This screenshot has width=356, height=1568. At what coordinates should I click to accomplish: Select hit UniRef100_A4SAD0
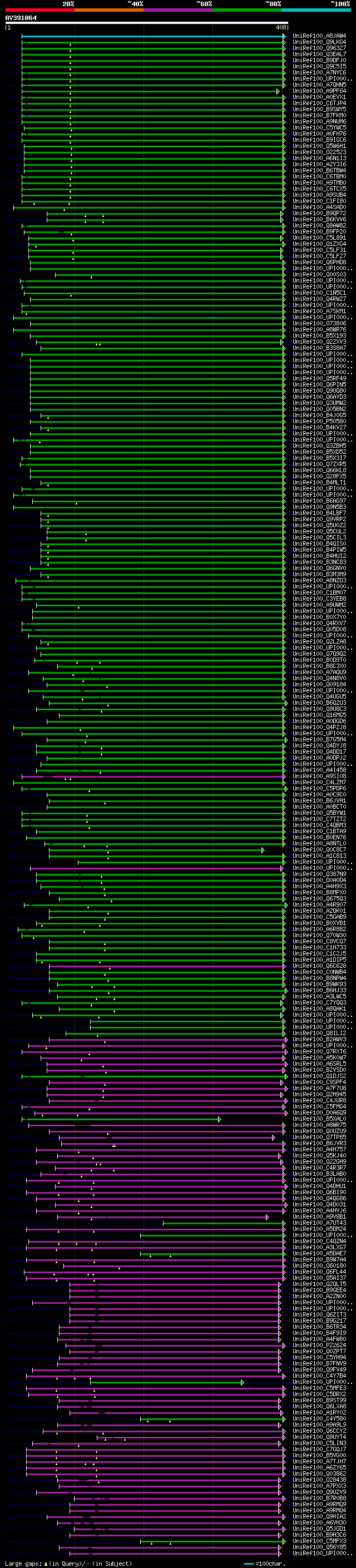(319, 207)
